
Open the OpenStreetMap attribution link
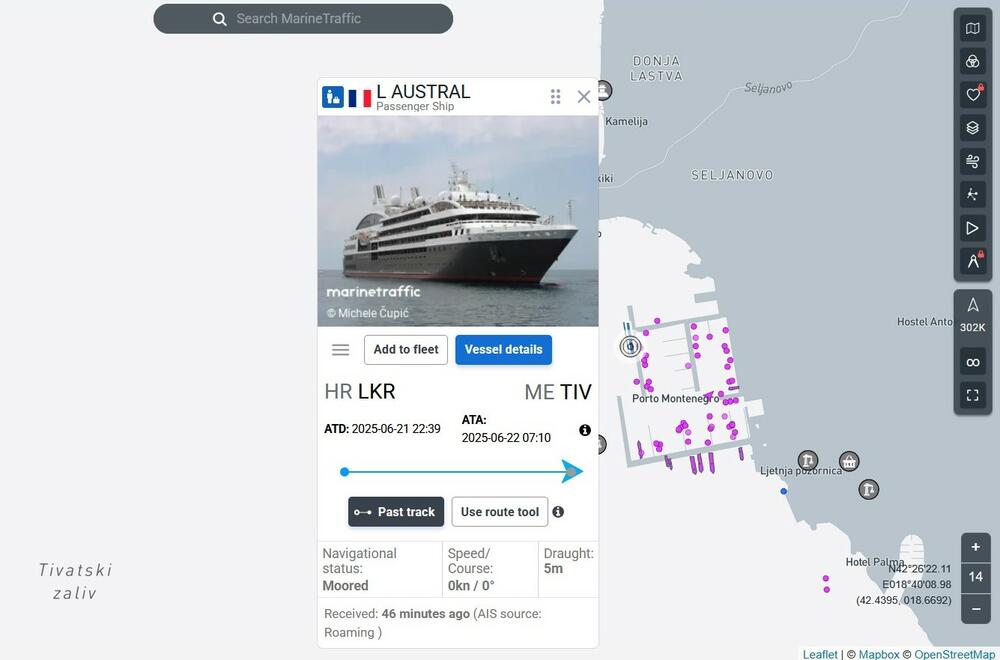pos(954,654)
